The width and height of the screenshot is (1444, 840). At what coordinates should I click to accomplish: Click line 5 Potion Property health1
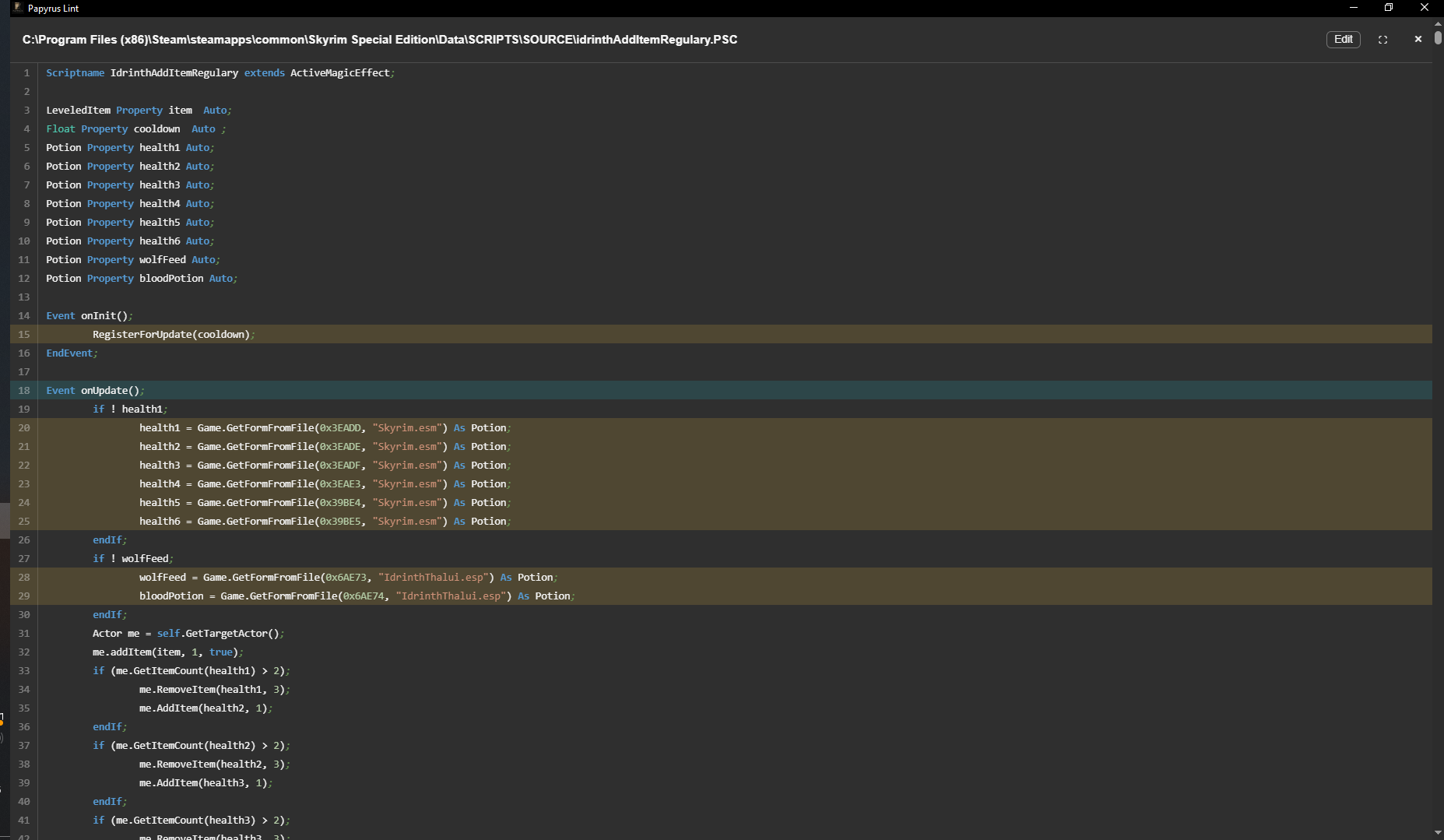tap(130, 147)
